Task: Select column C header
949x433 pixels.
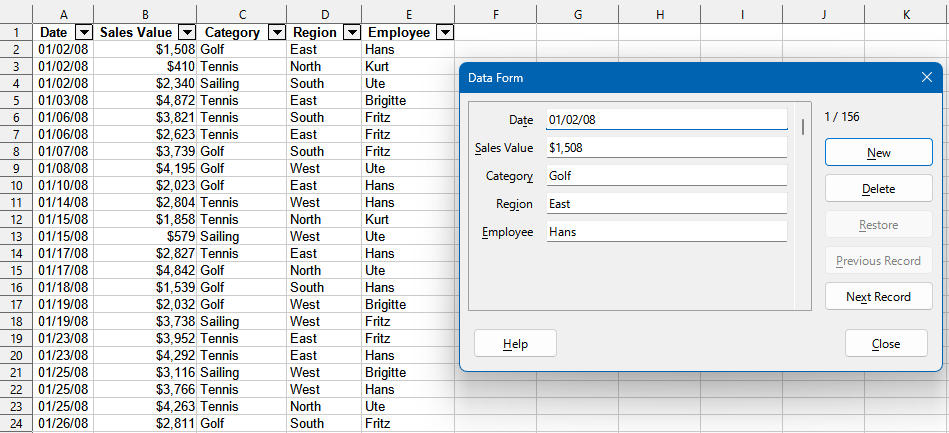Action: tap(241, 15)
